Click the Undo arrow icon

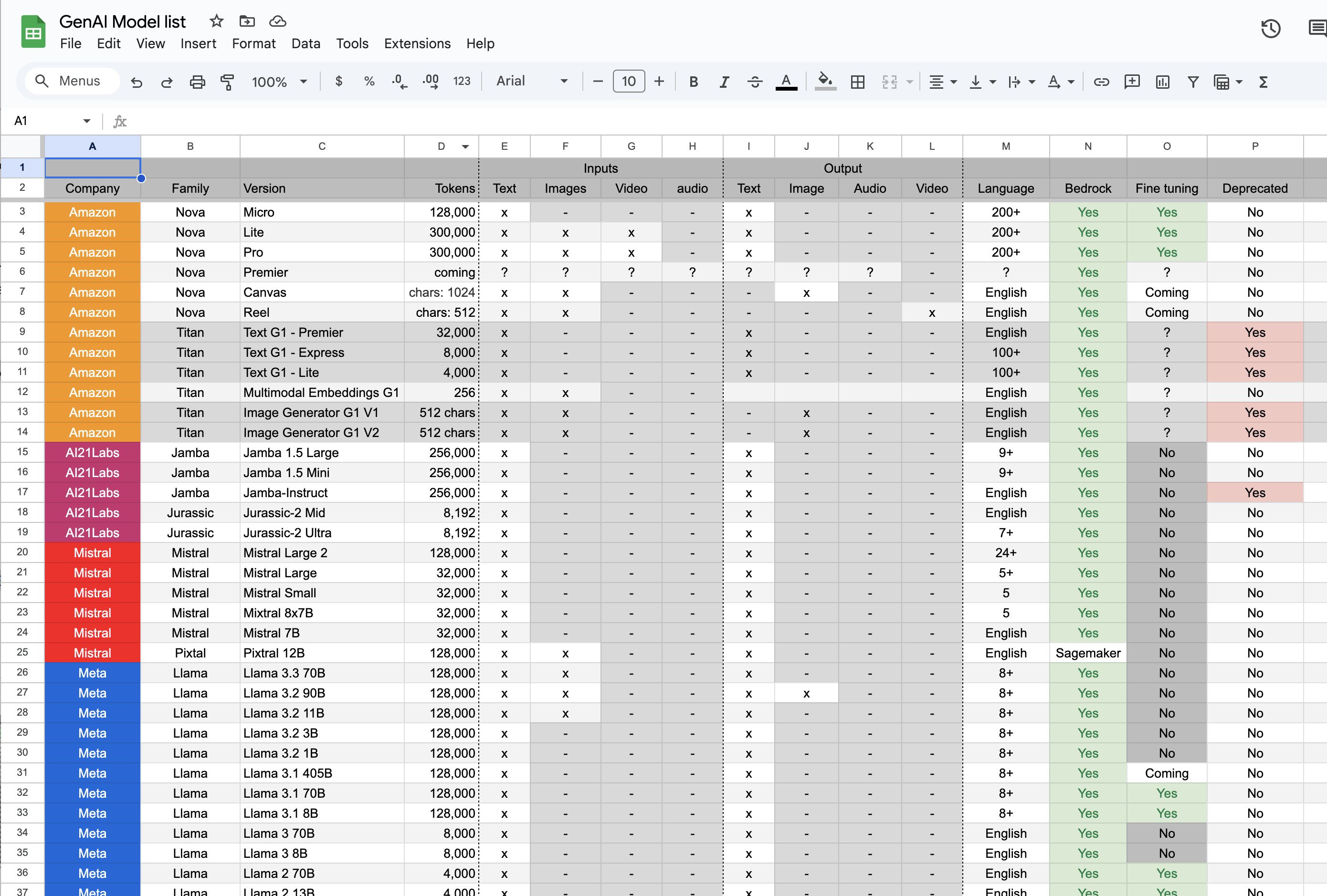136,82
